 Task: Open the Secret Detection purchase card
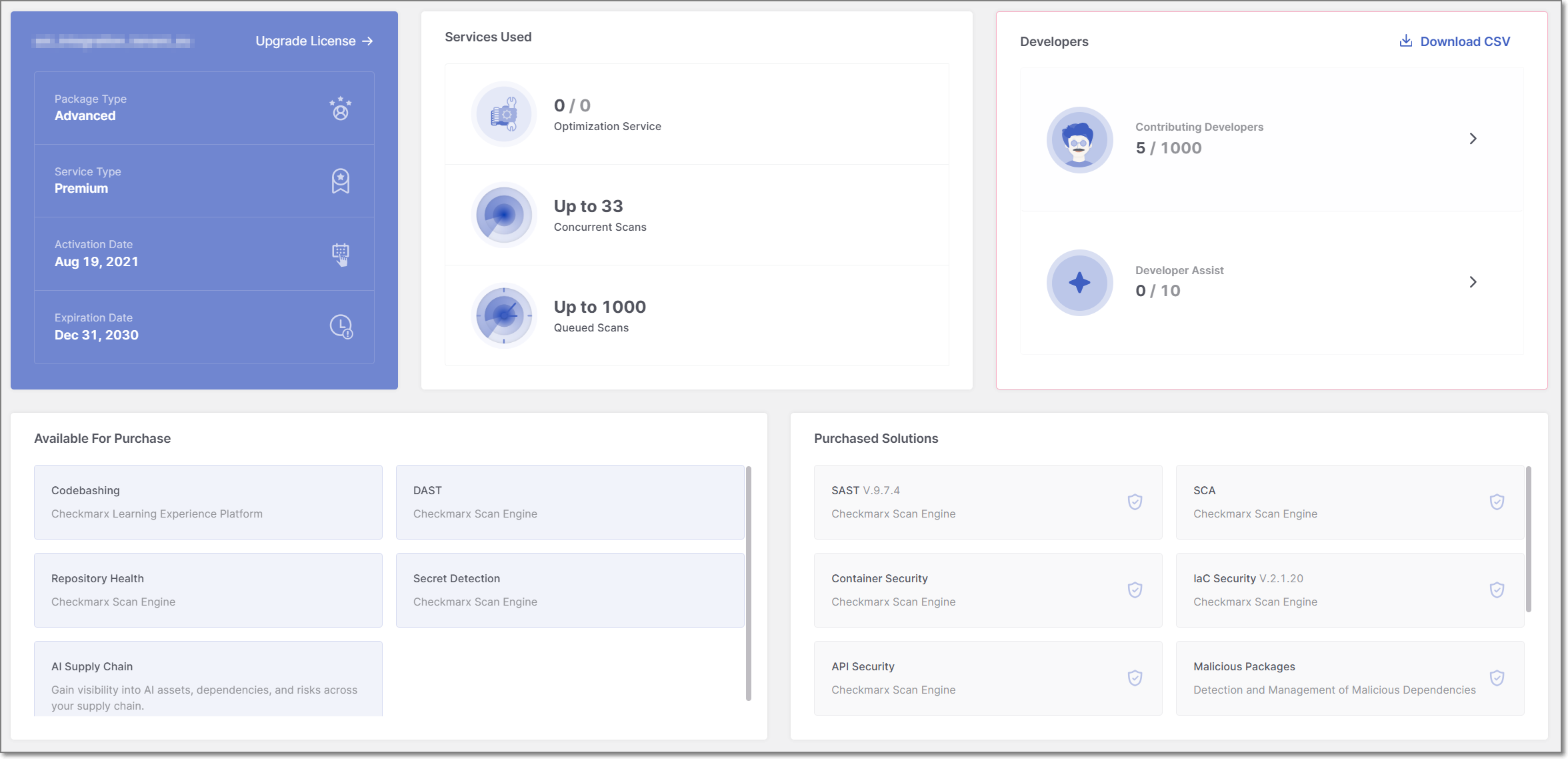point(570,590)
